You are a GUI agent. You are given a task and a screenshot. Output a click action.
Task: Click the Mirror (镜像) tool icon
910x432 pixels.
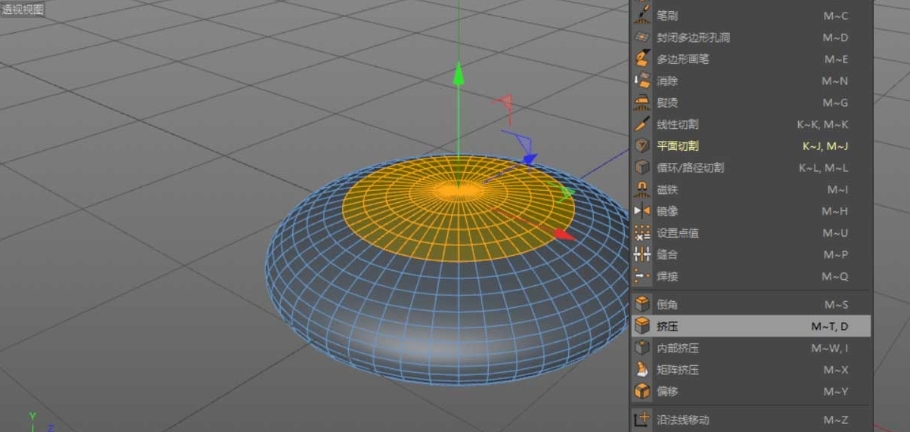tap(642, 211)
